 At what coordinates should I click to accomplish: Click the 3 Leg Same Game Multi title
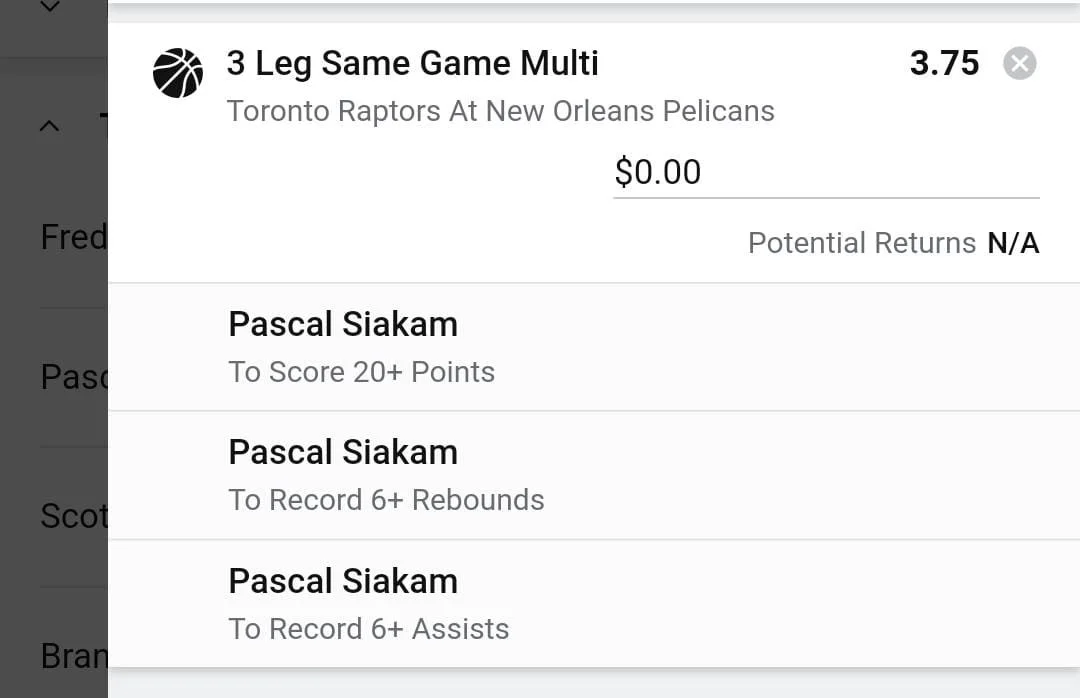coord(412,64)
